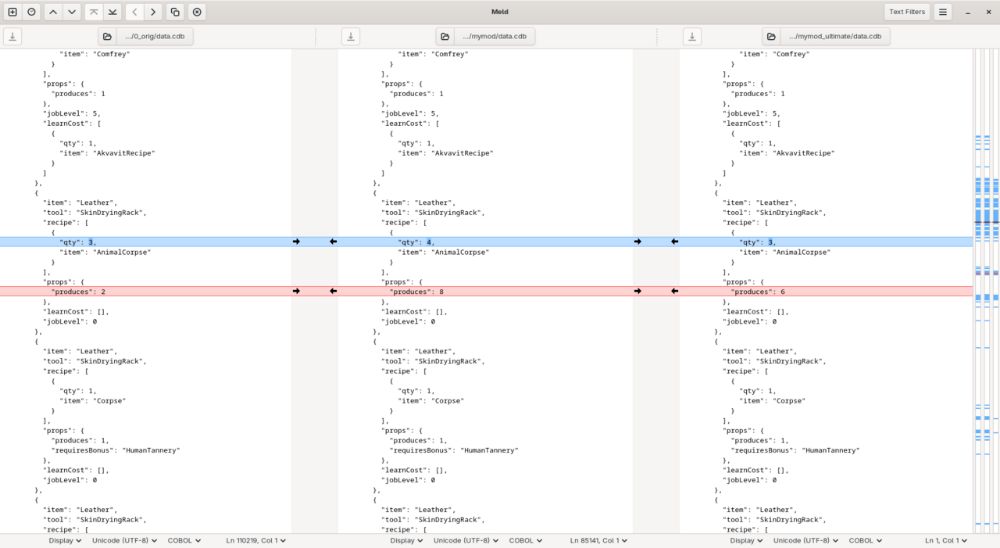Screen dimensions: 1000x548
Task: Open Ln 85141, Col 1 position dropdown
Action: (598, 540)
